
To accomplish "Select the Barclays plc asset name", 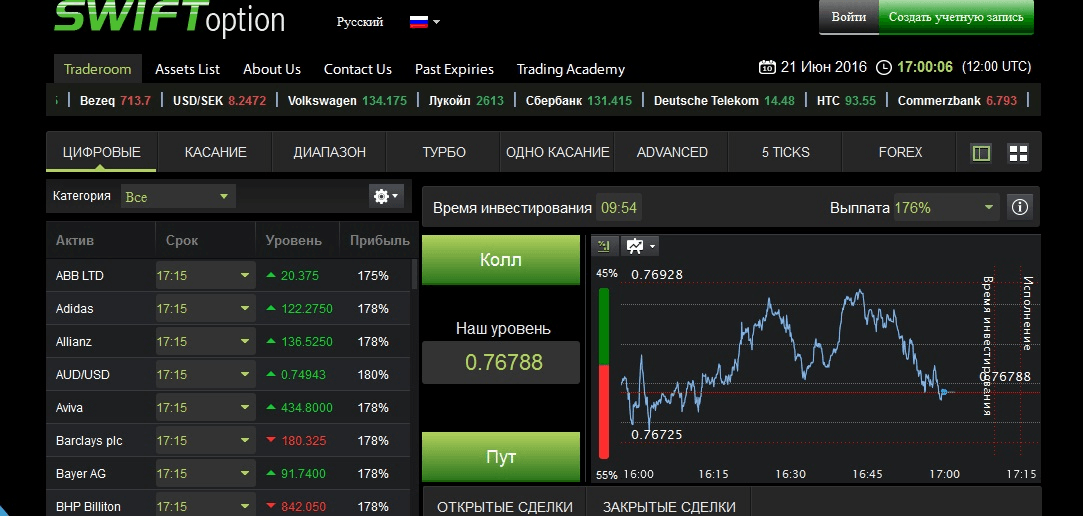I will click(x=88, y=441).
